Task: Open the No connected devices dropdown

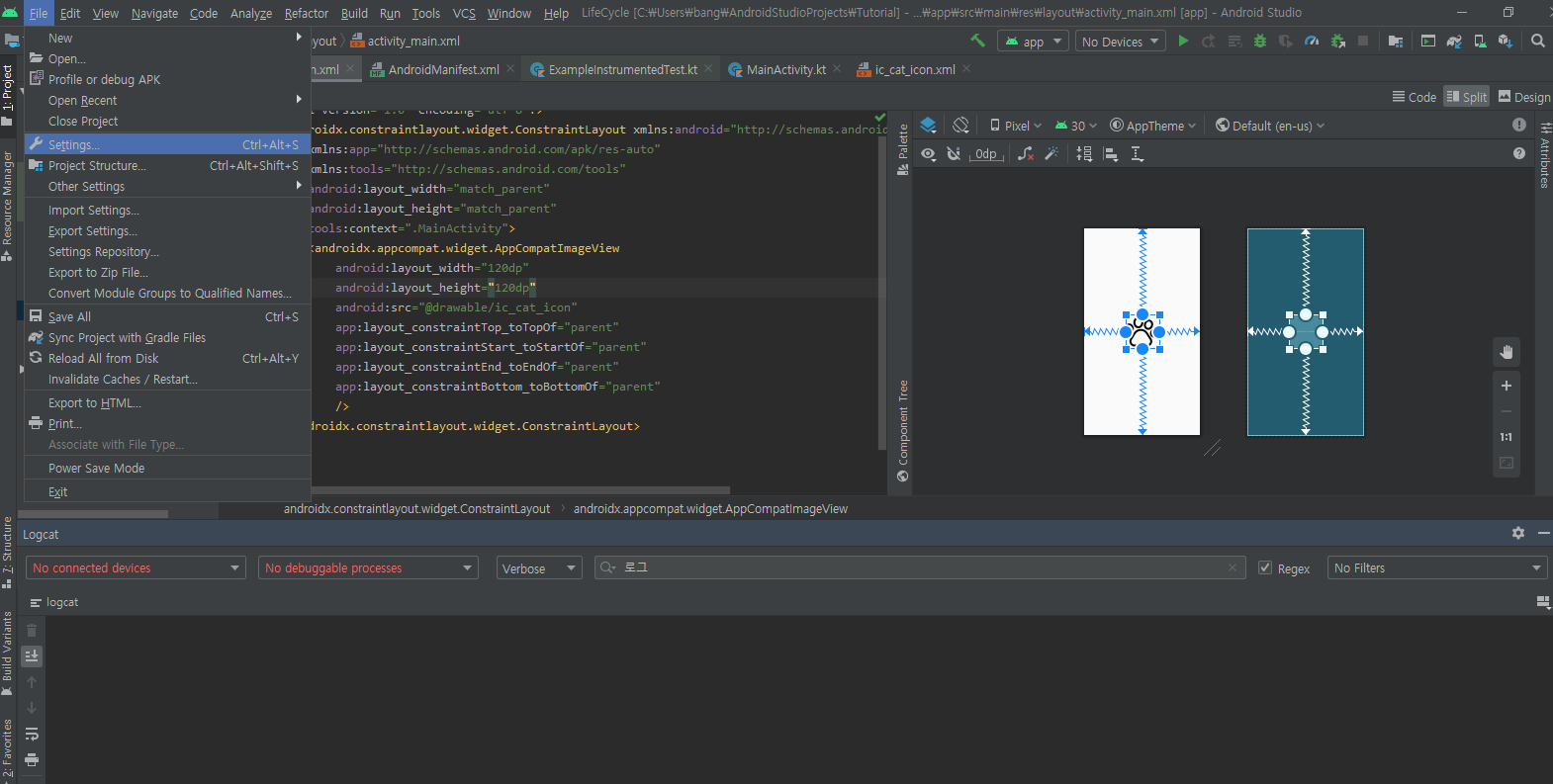Action: point(137,567)
